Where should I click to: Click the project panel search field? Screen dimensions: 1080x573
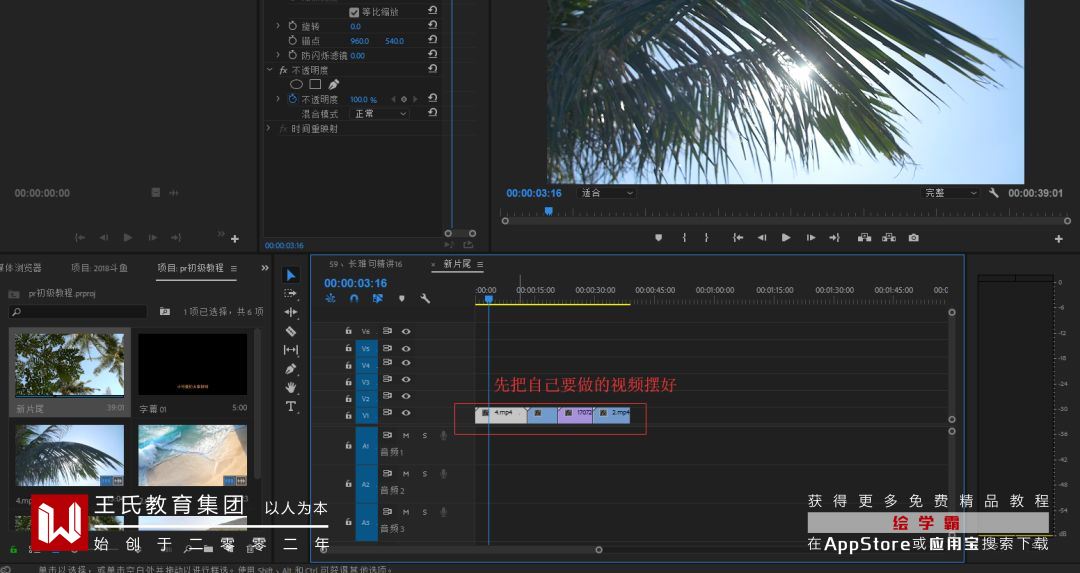[x=79, y=312]
